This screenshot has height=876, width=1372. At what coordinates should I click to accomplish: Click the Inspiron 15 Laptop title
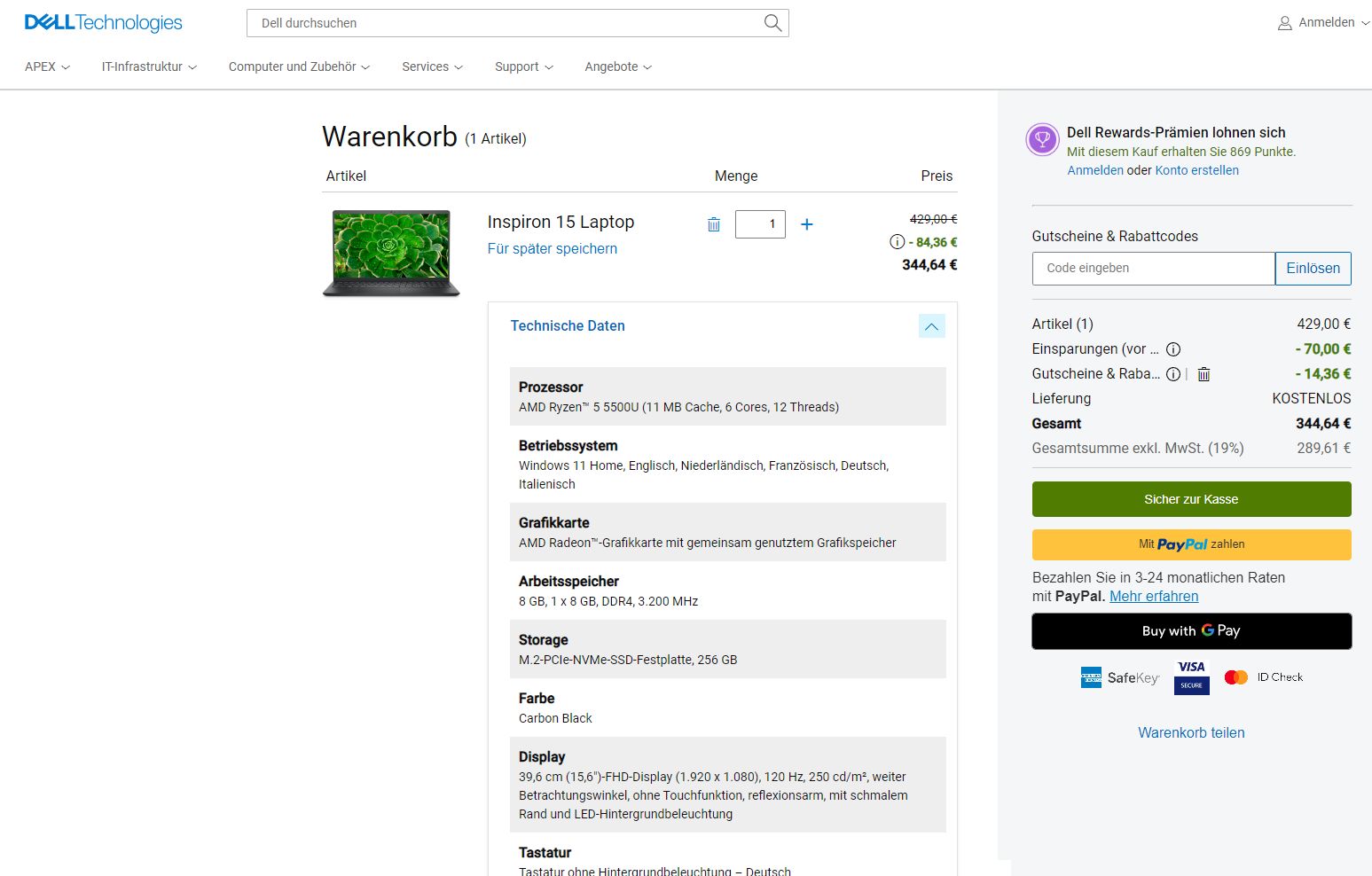click(561, 223)
